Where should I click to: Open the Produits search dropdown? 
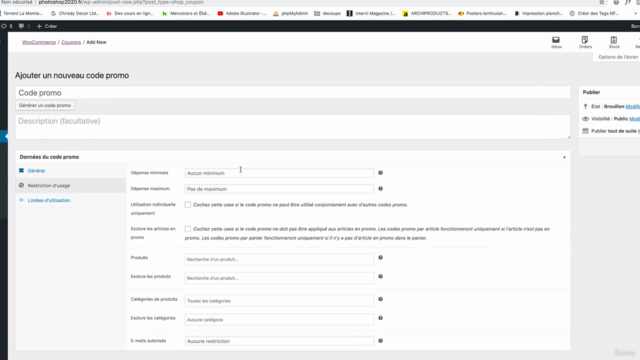279,259
